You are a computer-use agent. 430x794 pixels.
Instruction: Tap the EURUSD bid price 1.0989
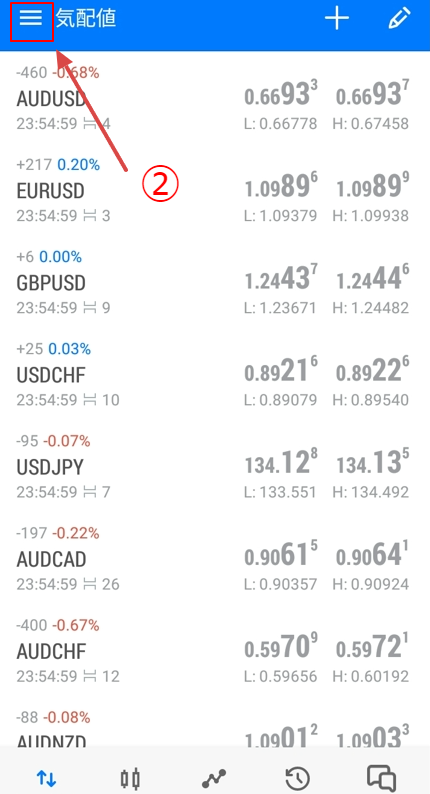[281, 185]
